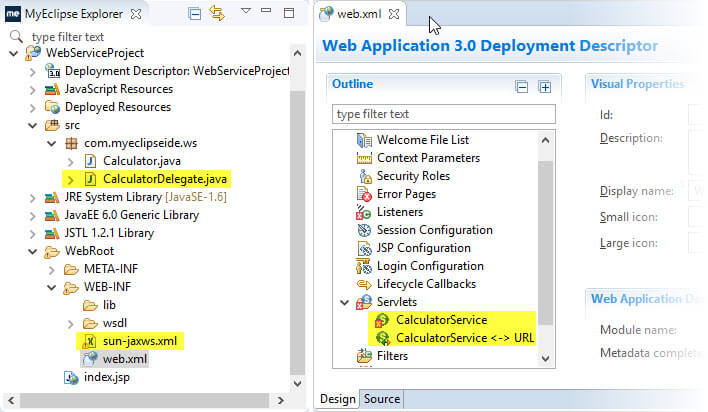Click the sun-jaxws.xml file icon
The width and height of the screenshot is (708, 412).
pos(89,342)
